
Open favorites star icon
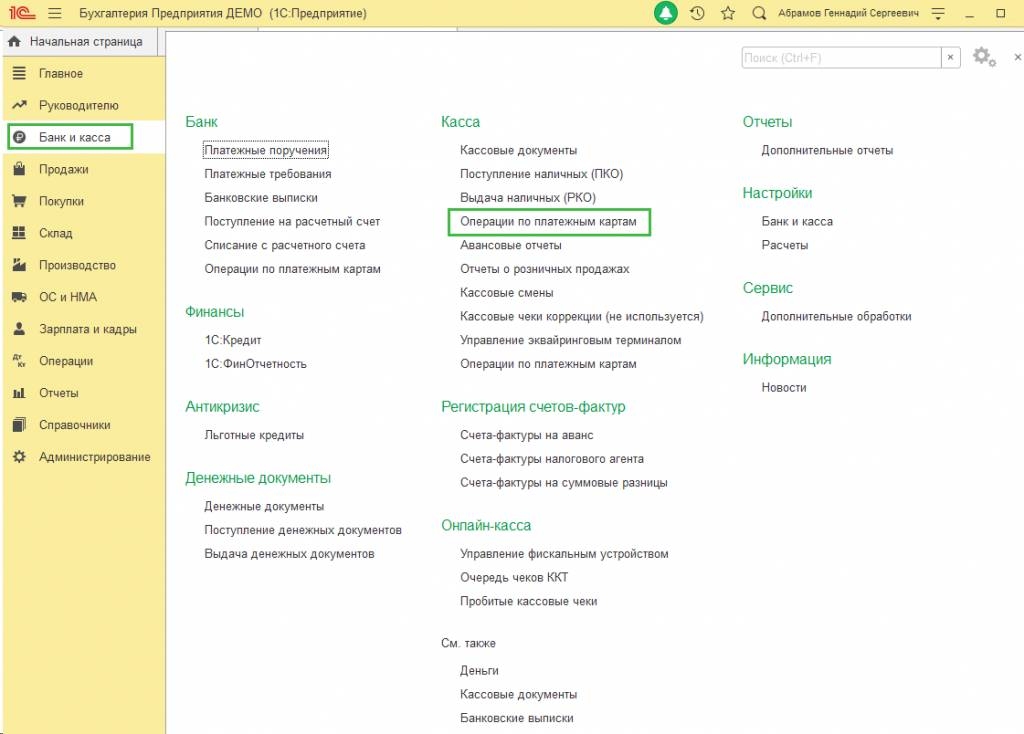[728, 13]
